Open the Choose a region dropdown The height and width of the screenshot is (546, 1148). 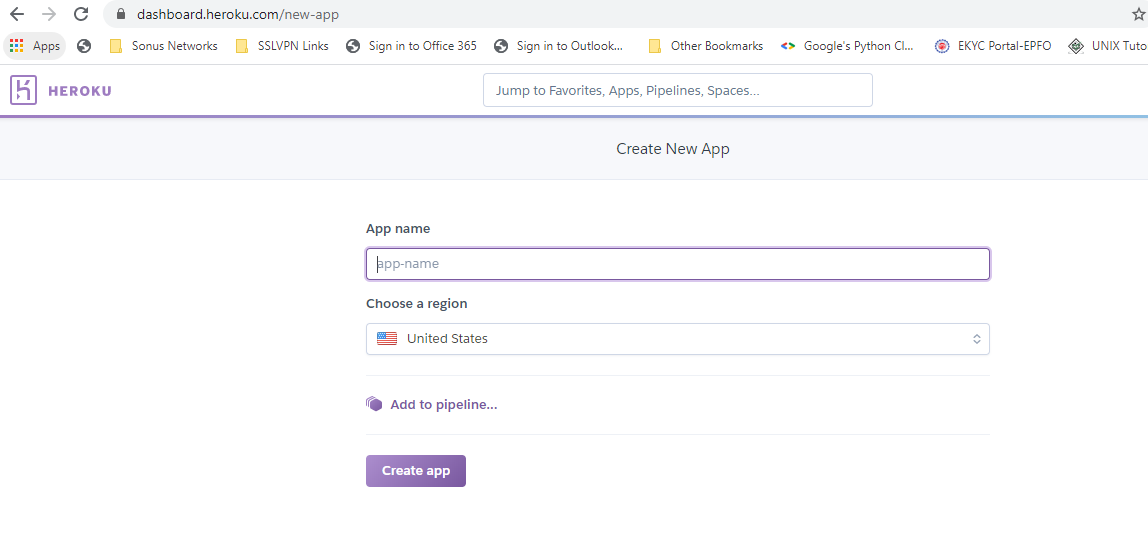pyautogui.click(x=678, y=339)
